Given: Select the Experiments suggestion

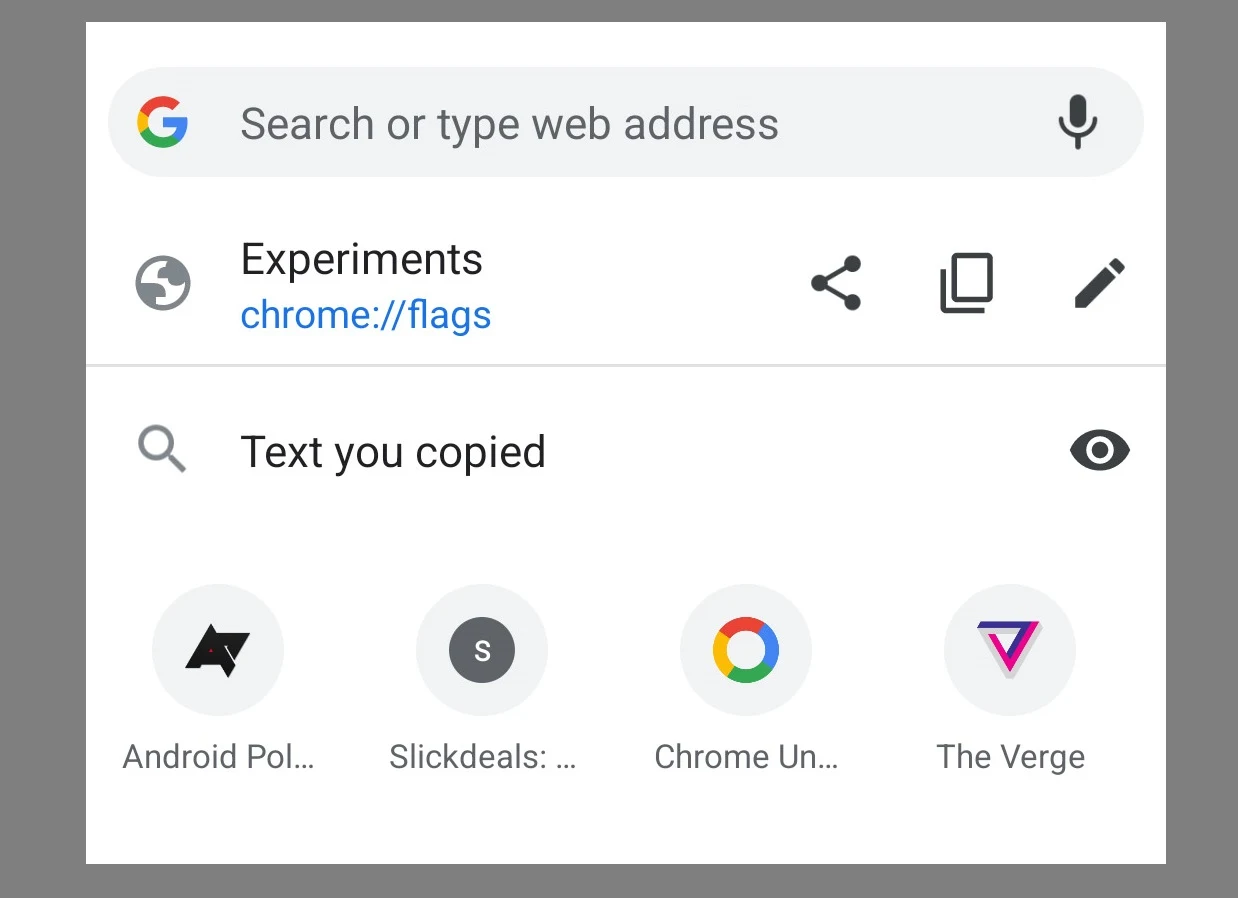Looking at the screenshot, I should coord(361,259).
